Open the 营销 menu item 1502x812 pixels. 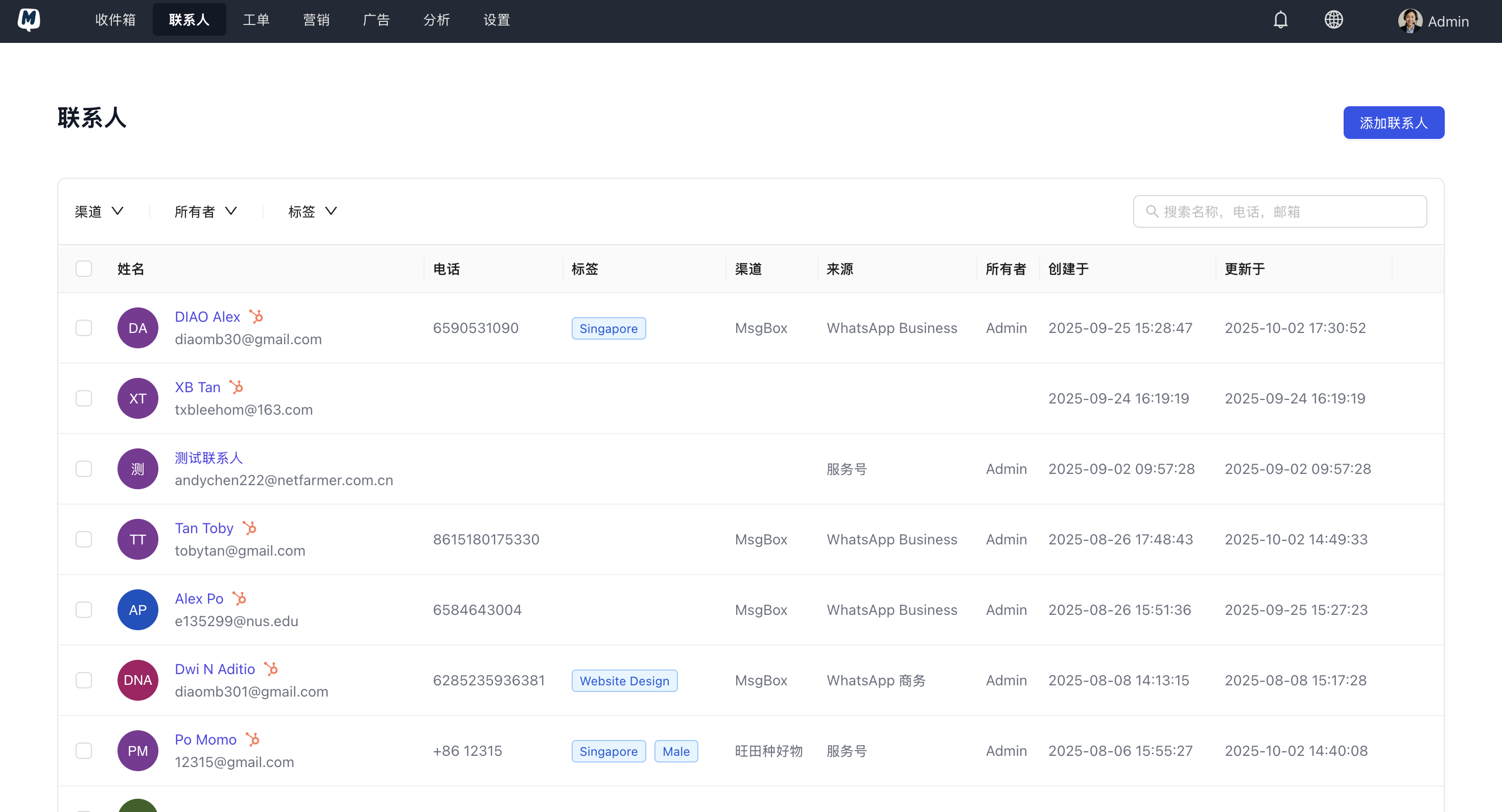point(316,20)
